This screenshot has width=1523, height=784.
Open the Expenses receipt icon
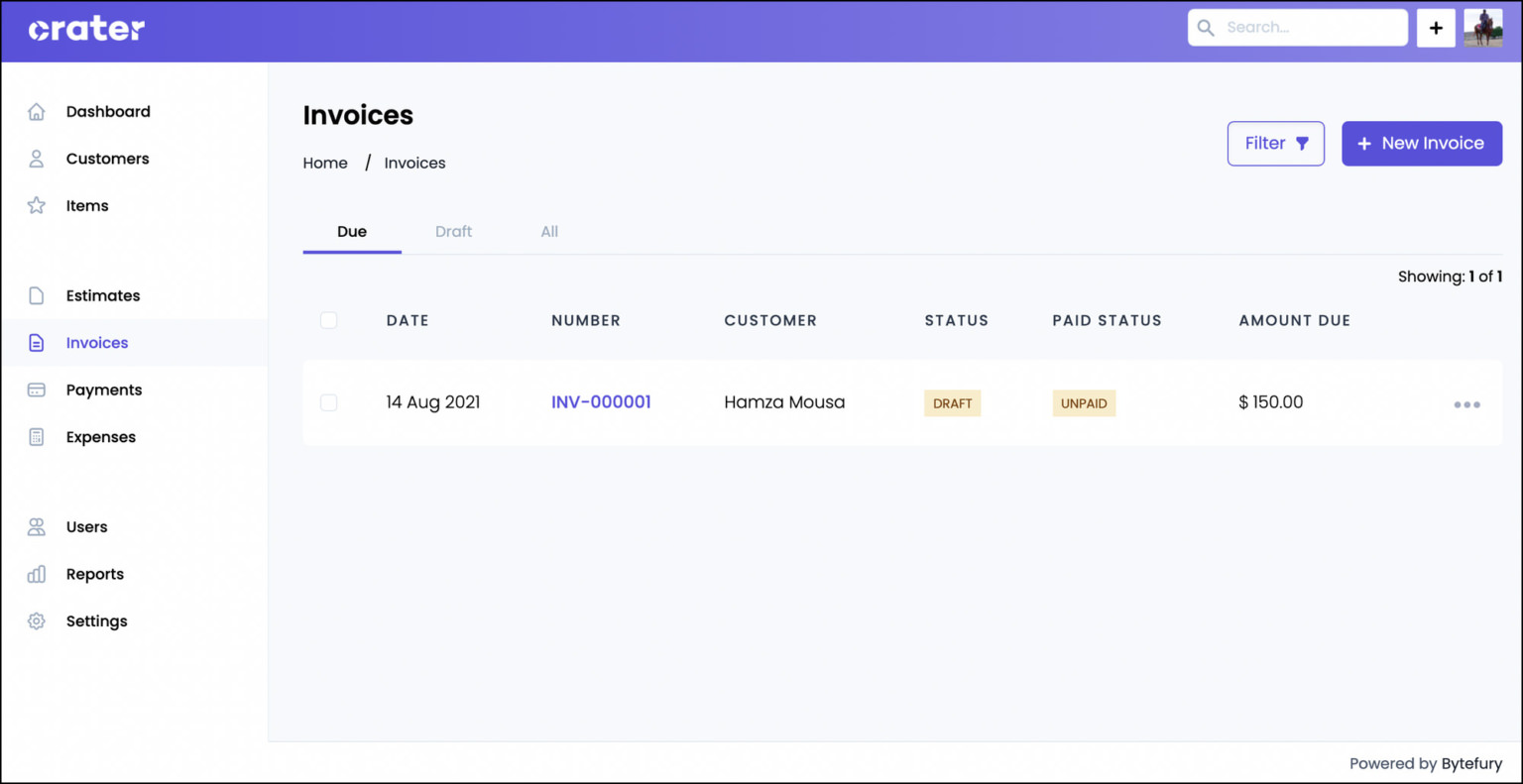point(36,437)
